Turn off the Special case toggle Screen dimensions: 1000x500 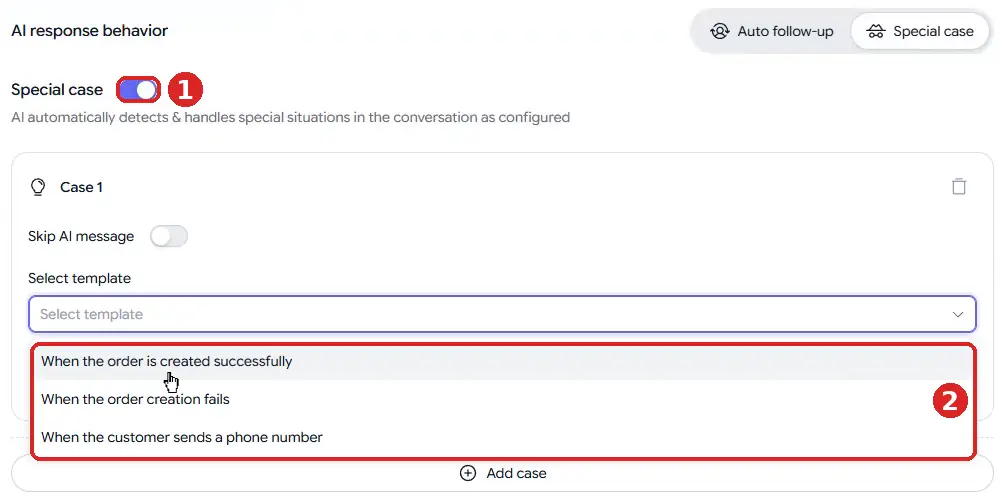138,90
